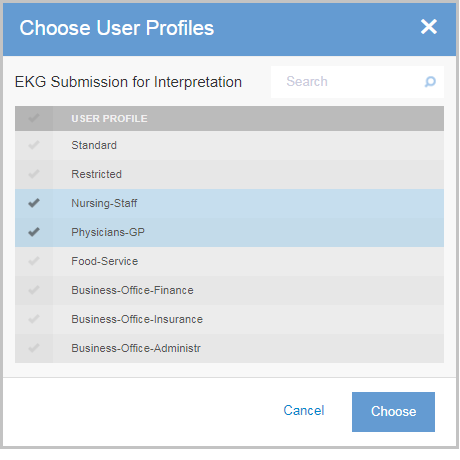460x460 pixels.
Task: Select the Physicians-GP row label
Action: pyautogui.click(x=108, y=232)
